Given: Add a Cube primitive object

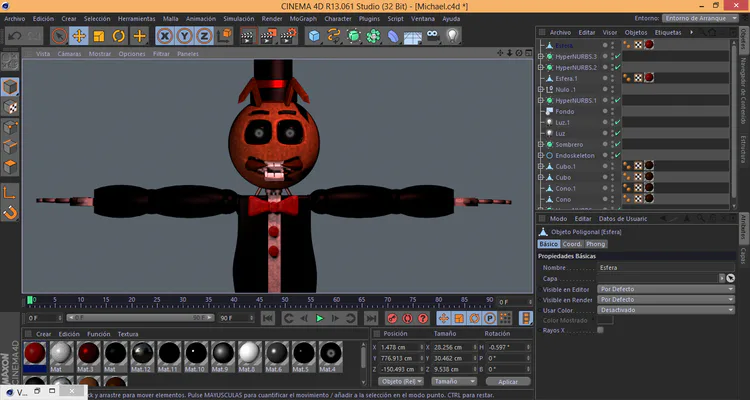Looking at the screenshot, I should 314,36.
